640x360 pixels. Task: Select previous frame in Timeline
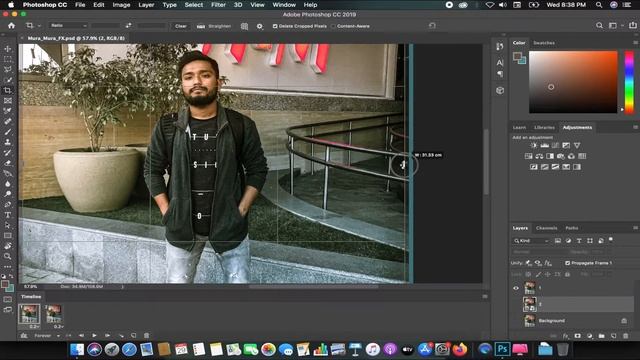click(x=81, y=336)
